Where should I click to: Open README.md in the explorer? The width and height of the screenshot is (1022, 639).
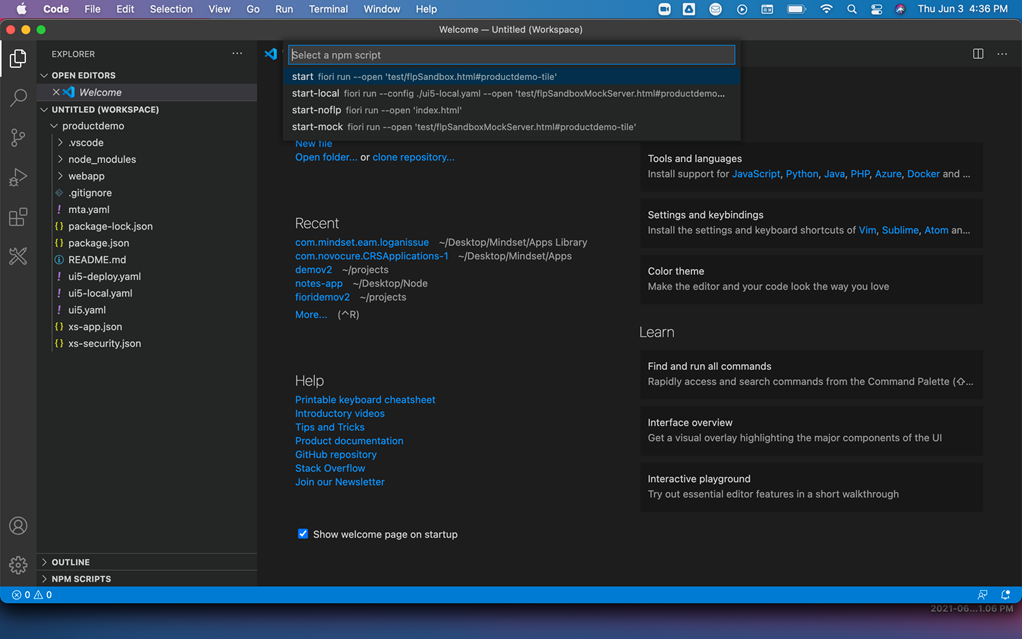(97, 260)
